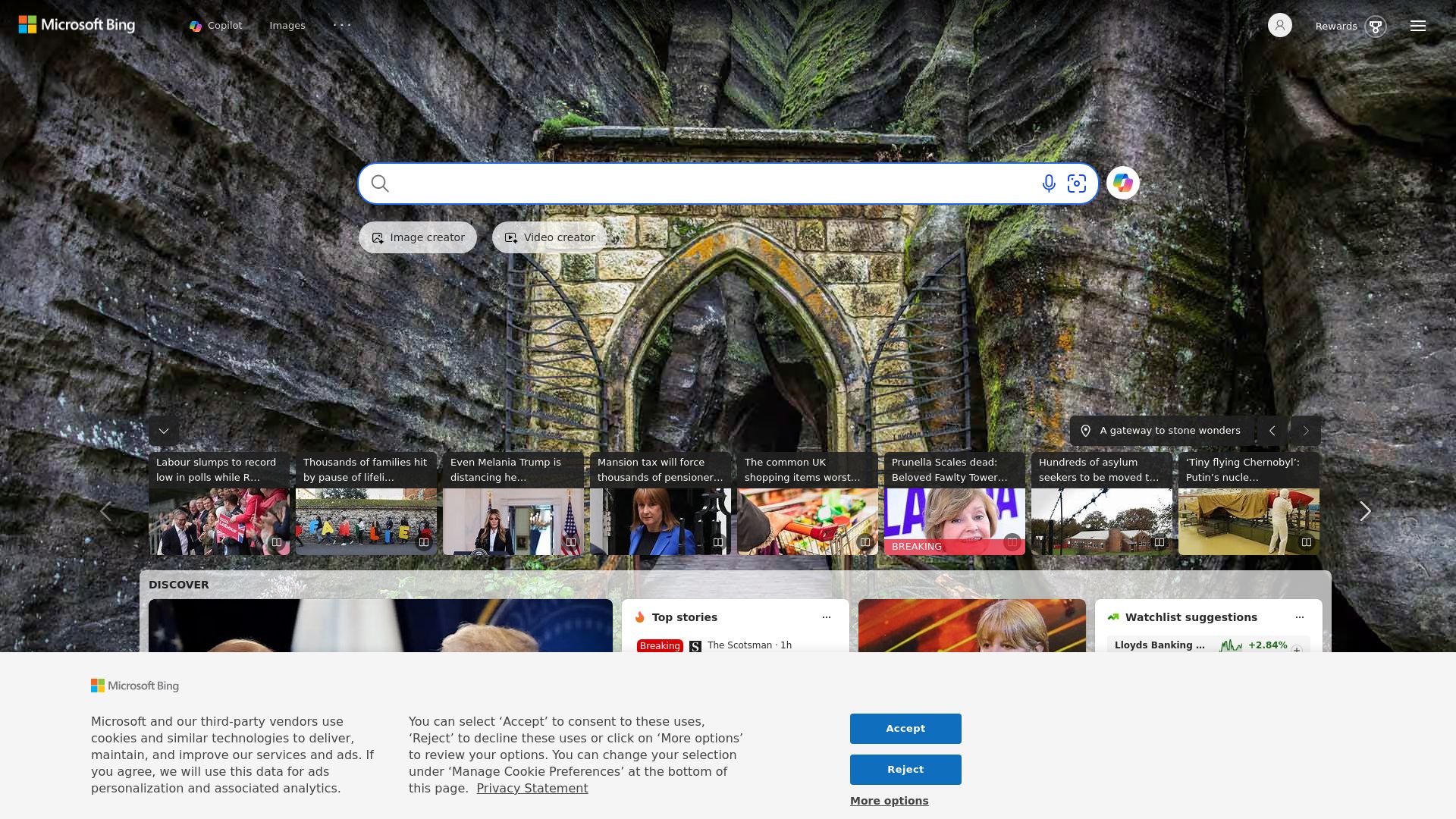Open the account profile avatar
Image resolution: width=1456 pixels, height=819 pixels.
pos(1280,26)
